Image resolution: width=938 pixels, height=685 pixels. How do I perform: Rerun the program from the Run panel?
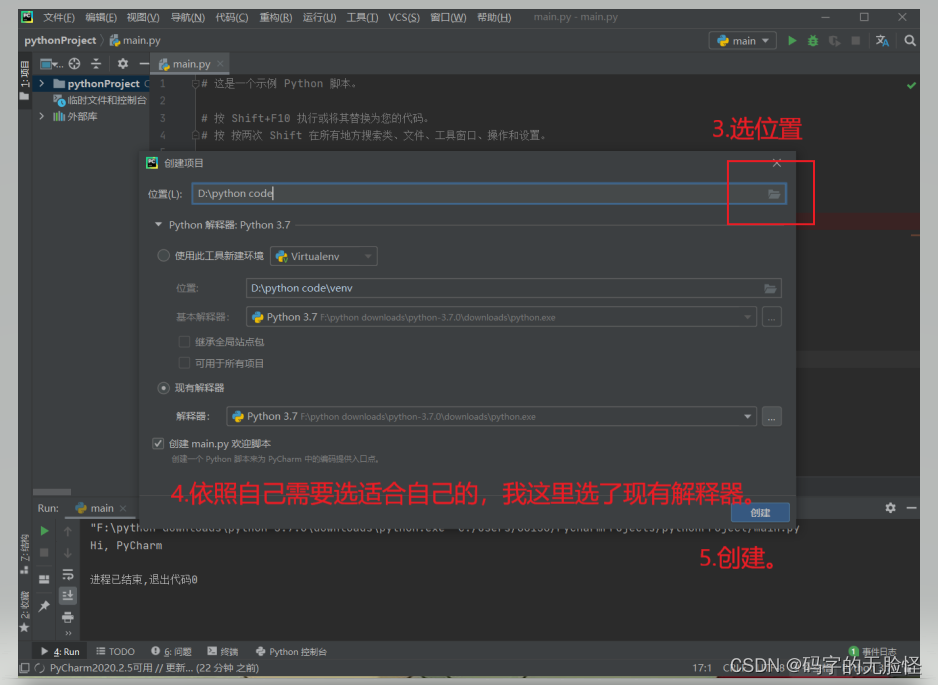[43, 530]
